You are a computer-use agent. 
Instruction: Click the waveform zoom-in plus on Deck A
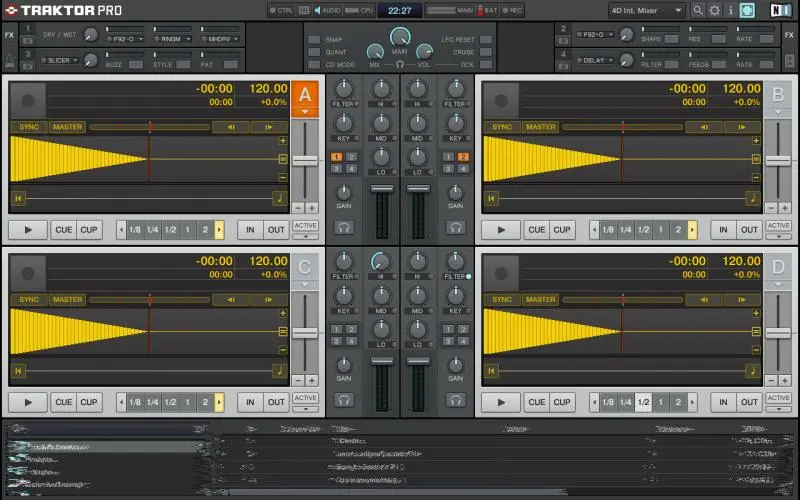point(283,141)
